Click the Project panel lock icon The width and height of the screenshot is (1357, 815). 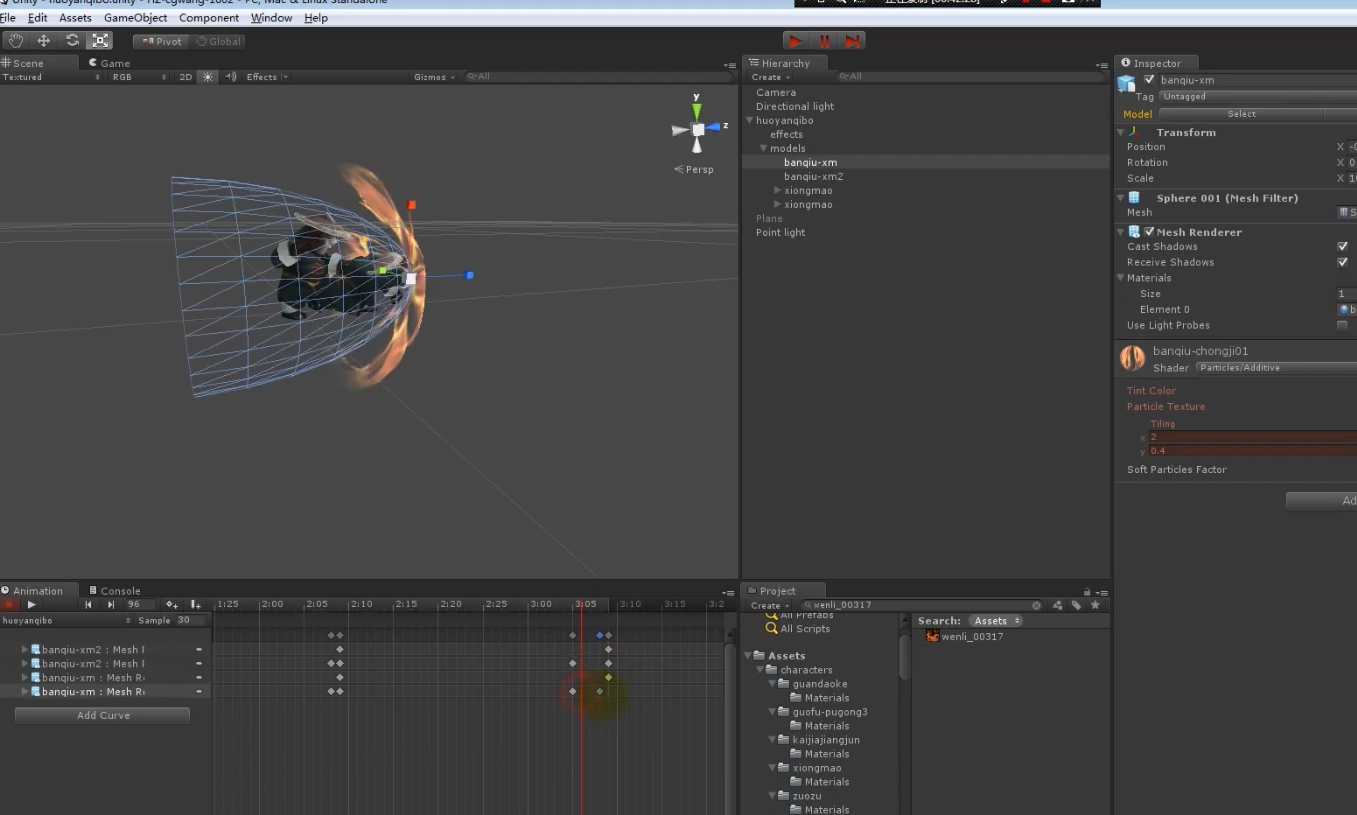pos(1087,591)
